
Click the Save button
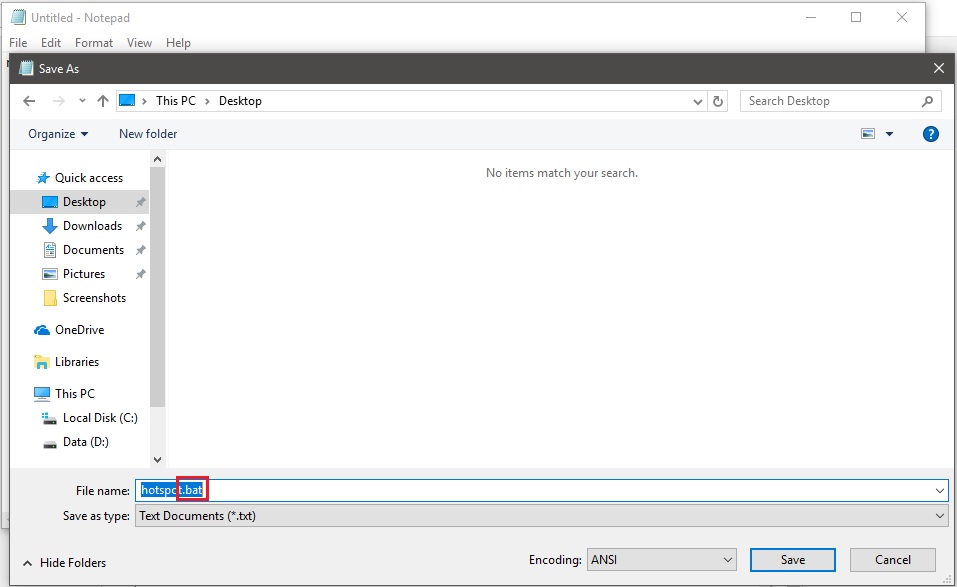click(791, 559)
